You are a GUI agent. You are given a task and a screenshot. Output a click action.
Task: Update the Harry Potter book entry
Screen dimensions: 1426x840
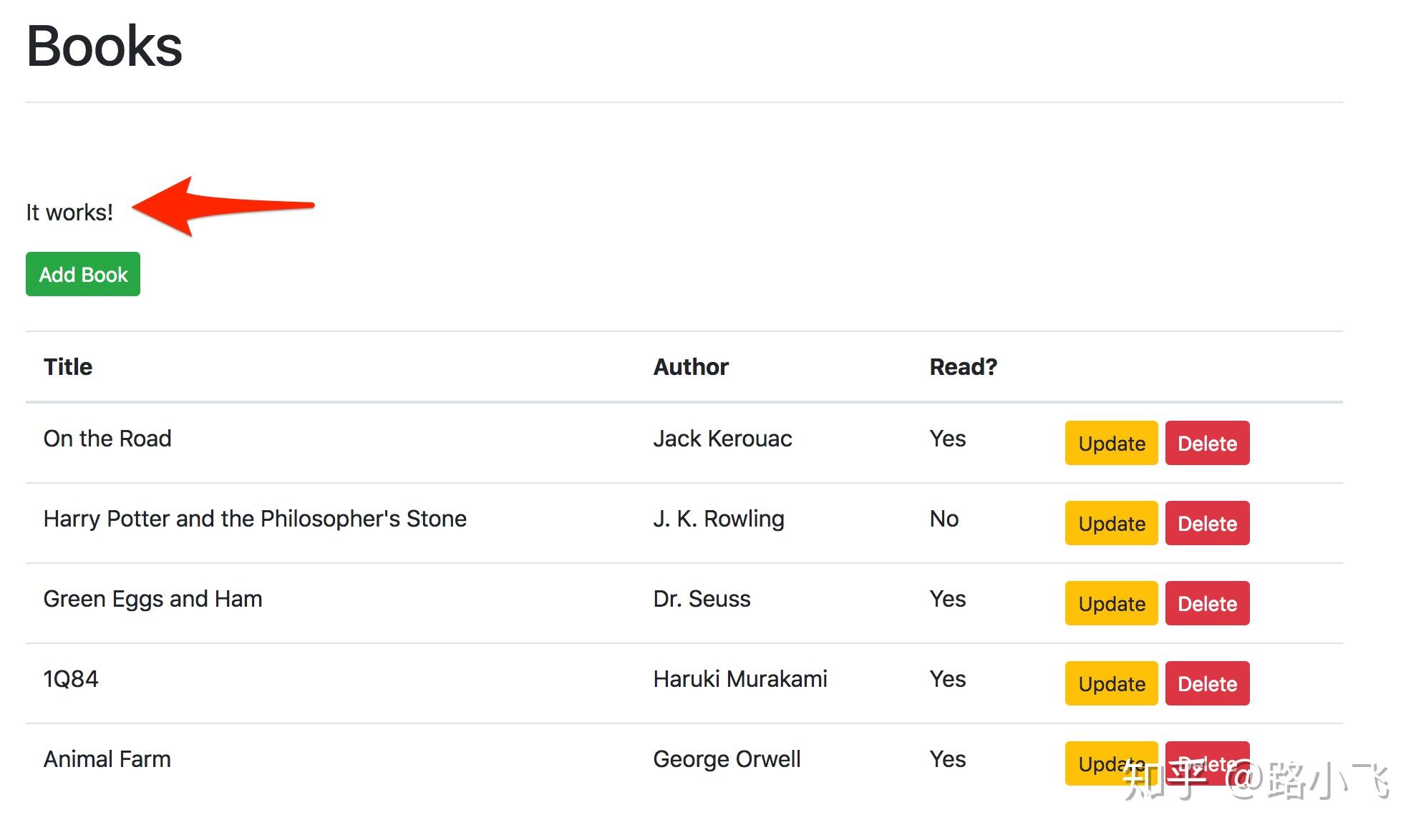pyautogui.click(x=1111, y=523)
